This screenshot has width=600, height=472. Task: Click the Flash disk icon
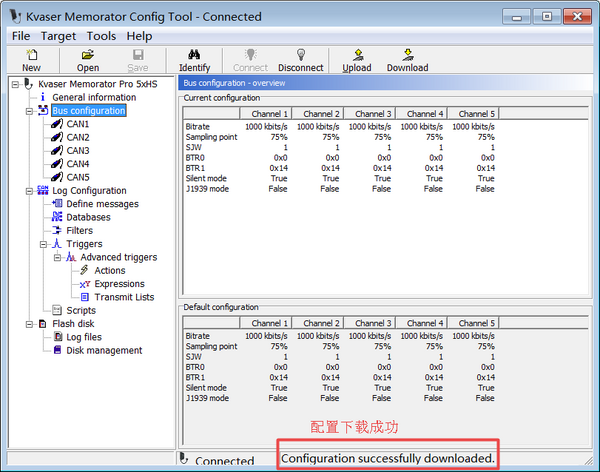tap(43, 324)
